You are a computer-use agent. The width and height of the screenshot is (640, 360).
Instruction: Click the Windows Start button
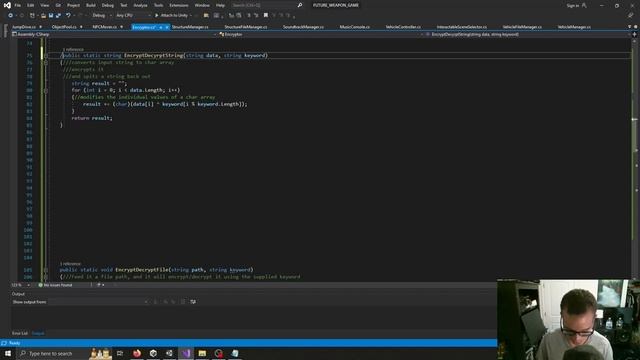(8, 353)
